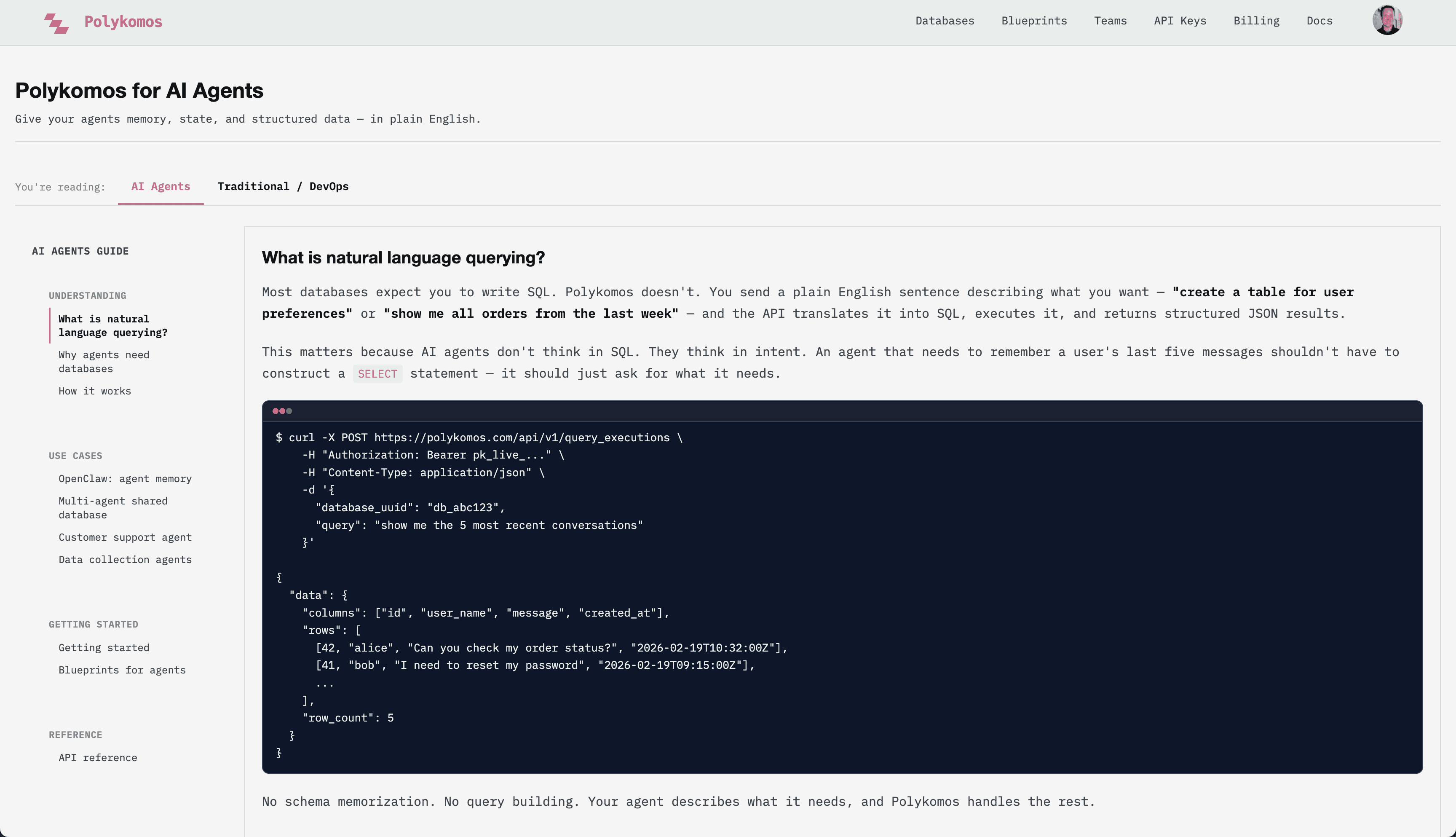The width and height of the screenshot is (1456, 837).
Task: Open 'Customer support agent' page
Action: pos(125,537)
